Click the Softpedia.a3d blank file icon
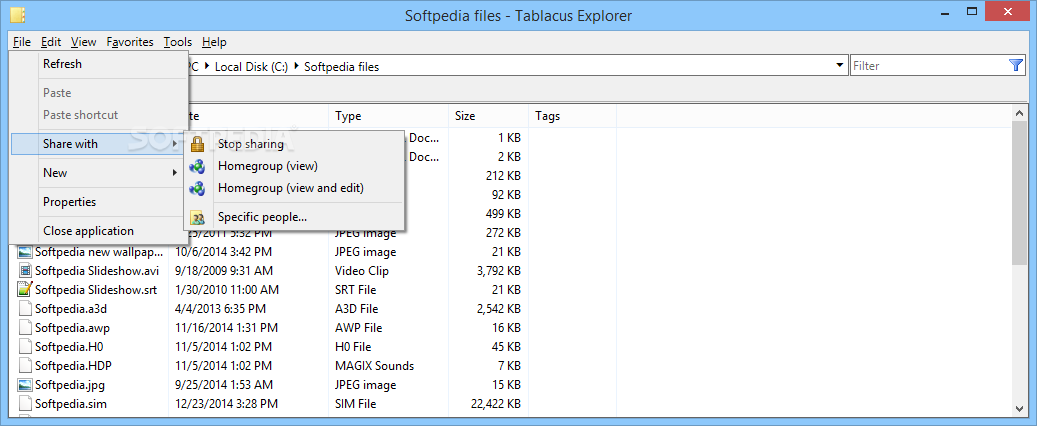This screenshot has height=426, width=1037. click(25, 309)
